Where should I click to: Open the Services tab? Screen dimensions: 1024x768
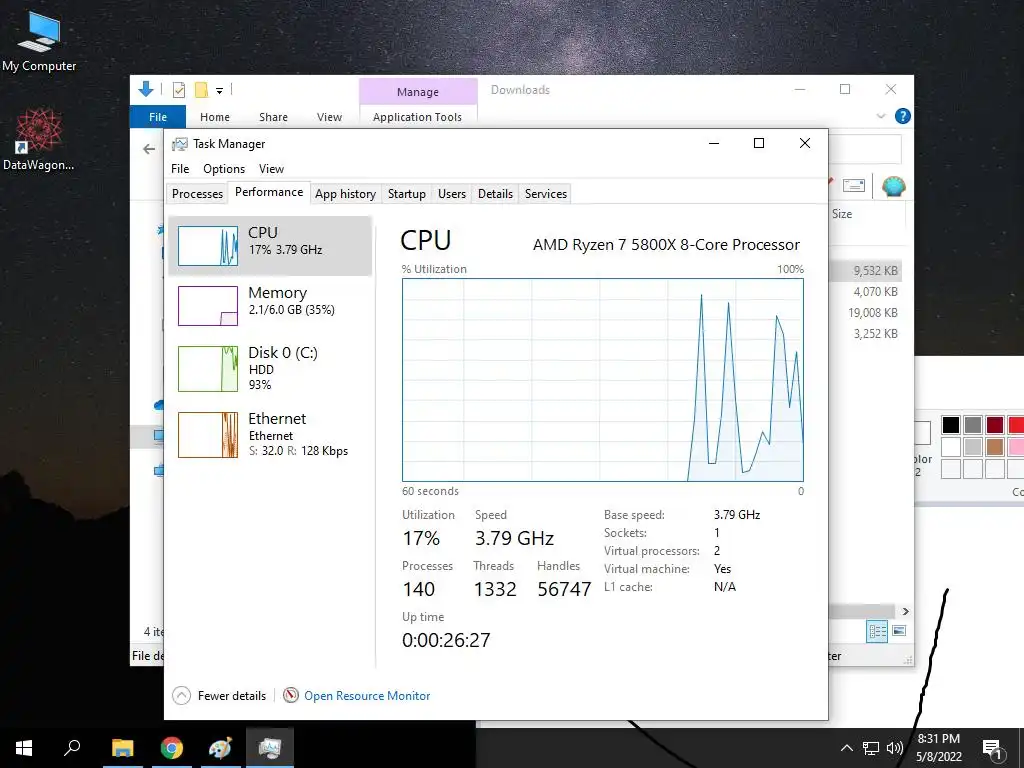click(x=546, y=193)
